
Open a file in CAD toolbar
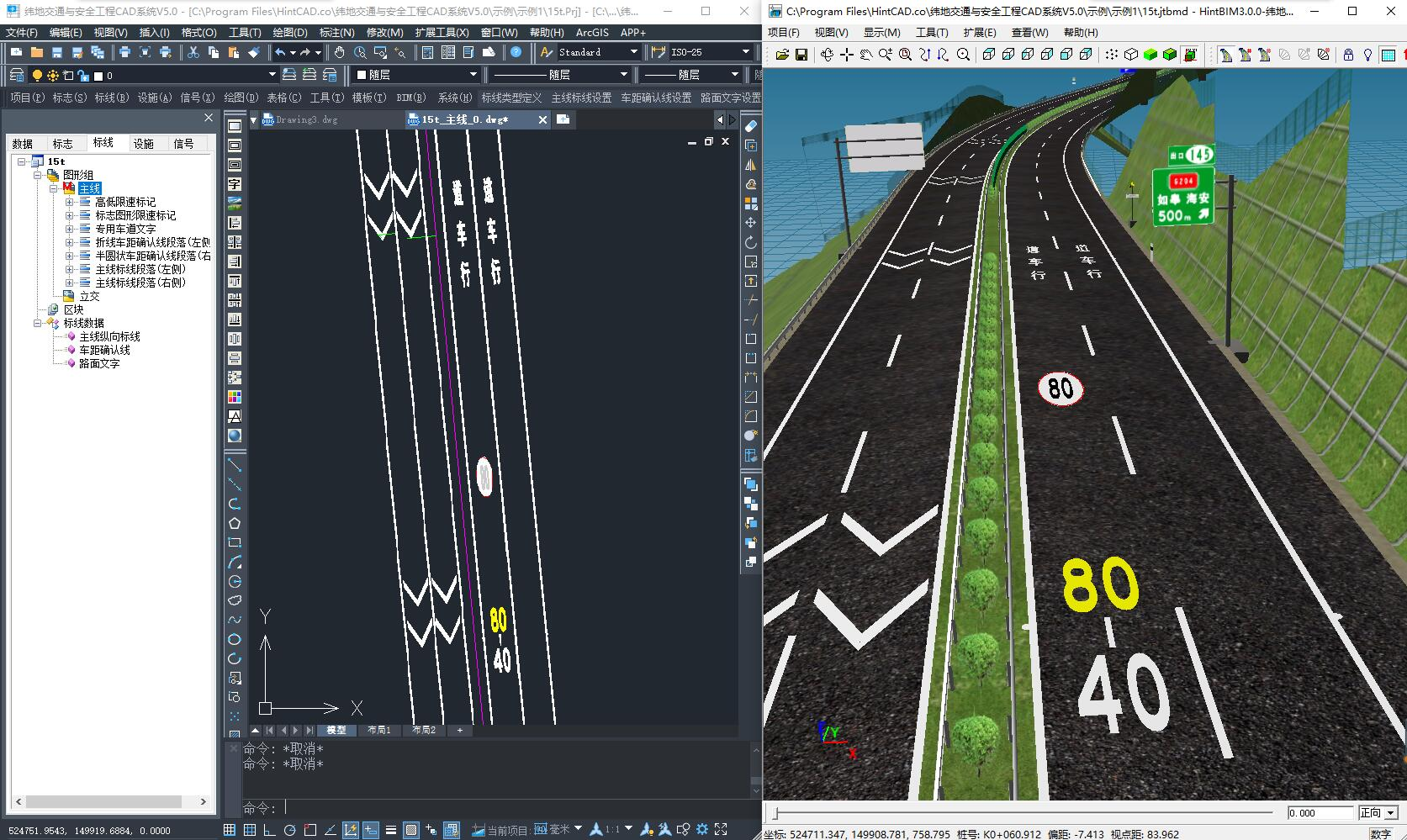click(x=36, y=52)
